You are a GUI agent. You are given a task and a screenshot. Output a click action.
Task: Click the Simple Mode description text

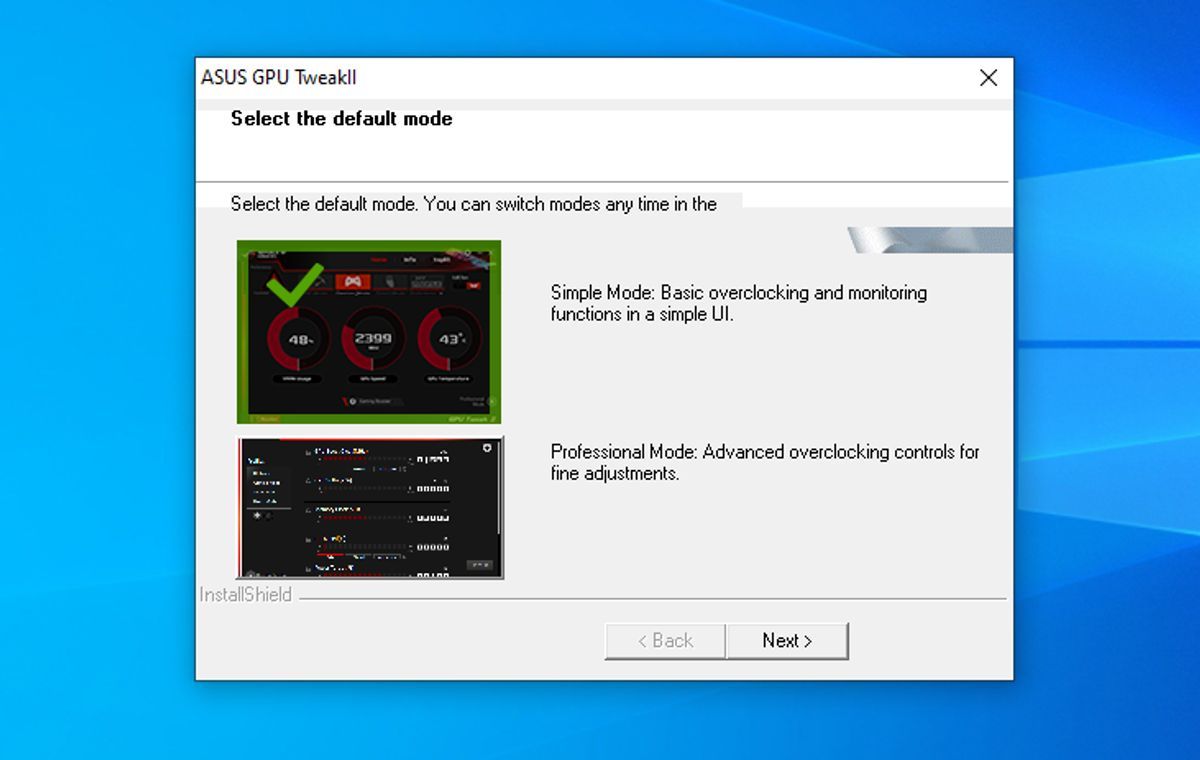pos(739,303)
